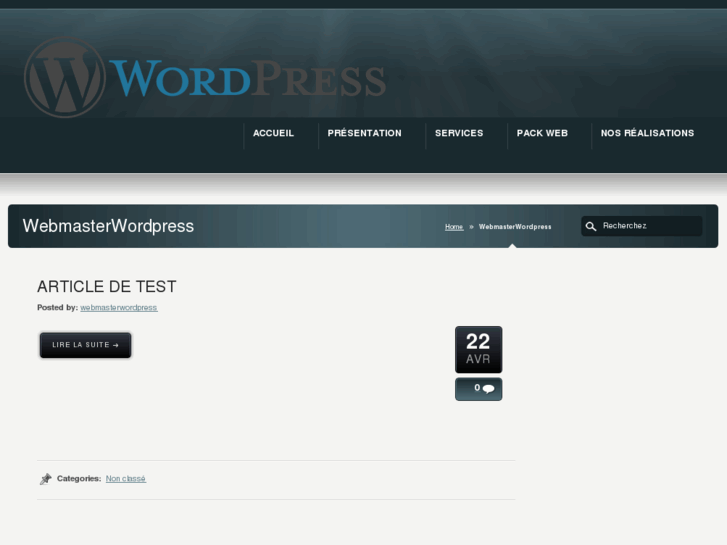Open the Pack Web menu item
This screenshot has width=727, height=545.
(x=542, y=133)
